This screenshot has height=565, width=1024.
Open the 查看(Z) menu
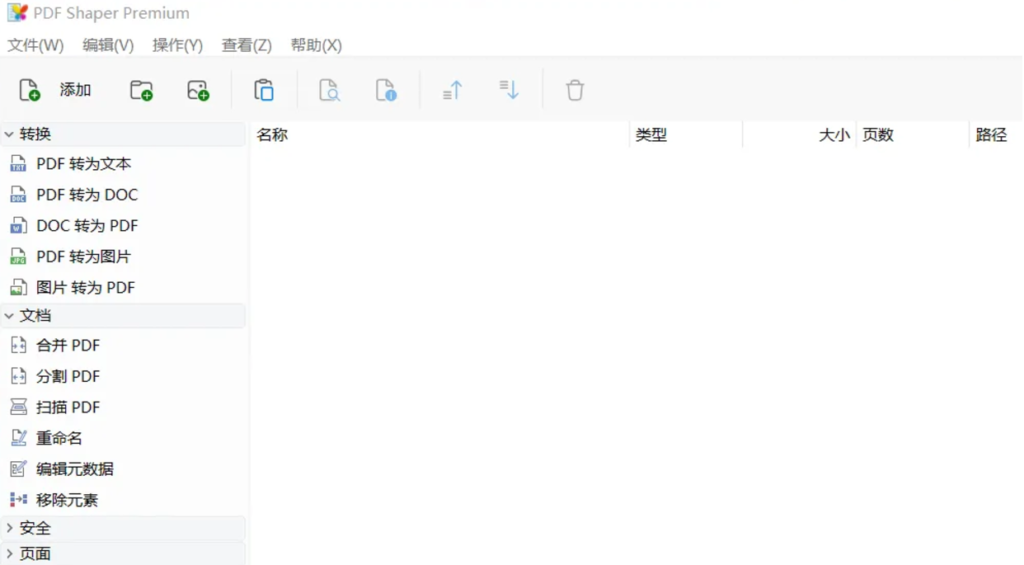point(246,45)
